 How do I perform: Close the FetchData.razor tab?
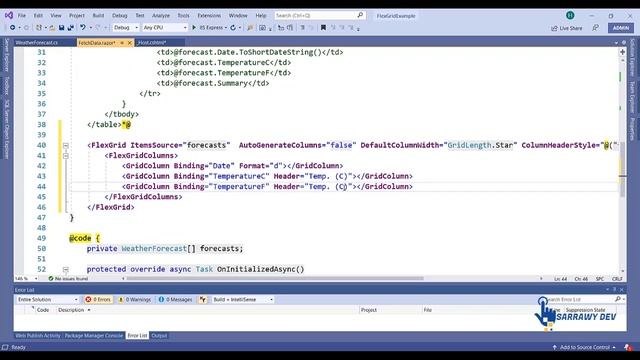[130, 42]
